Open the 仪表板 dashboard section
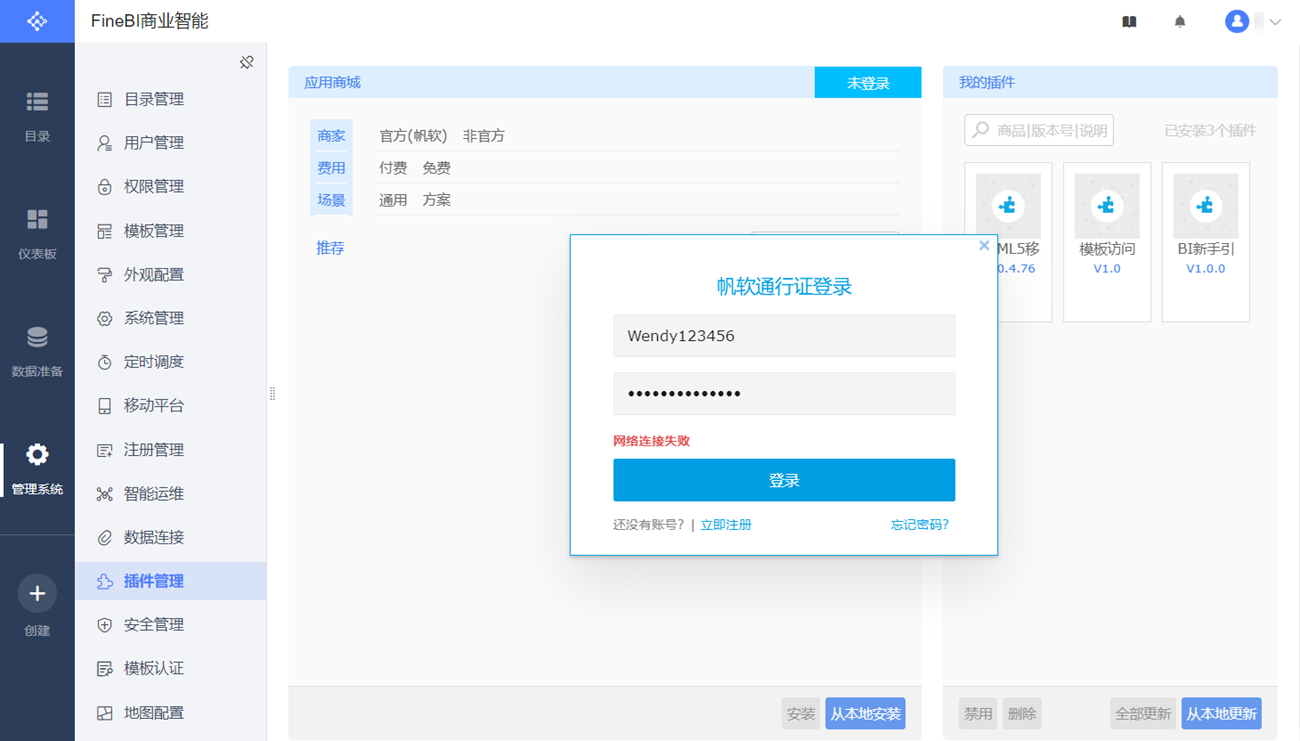This screenshot has width=1300, height=741. pos(37,234)
